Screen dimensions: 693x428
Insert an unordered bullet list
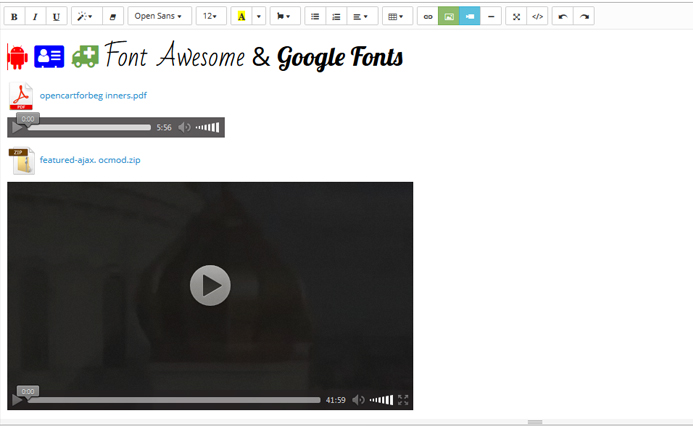[x=315, y=16]
